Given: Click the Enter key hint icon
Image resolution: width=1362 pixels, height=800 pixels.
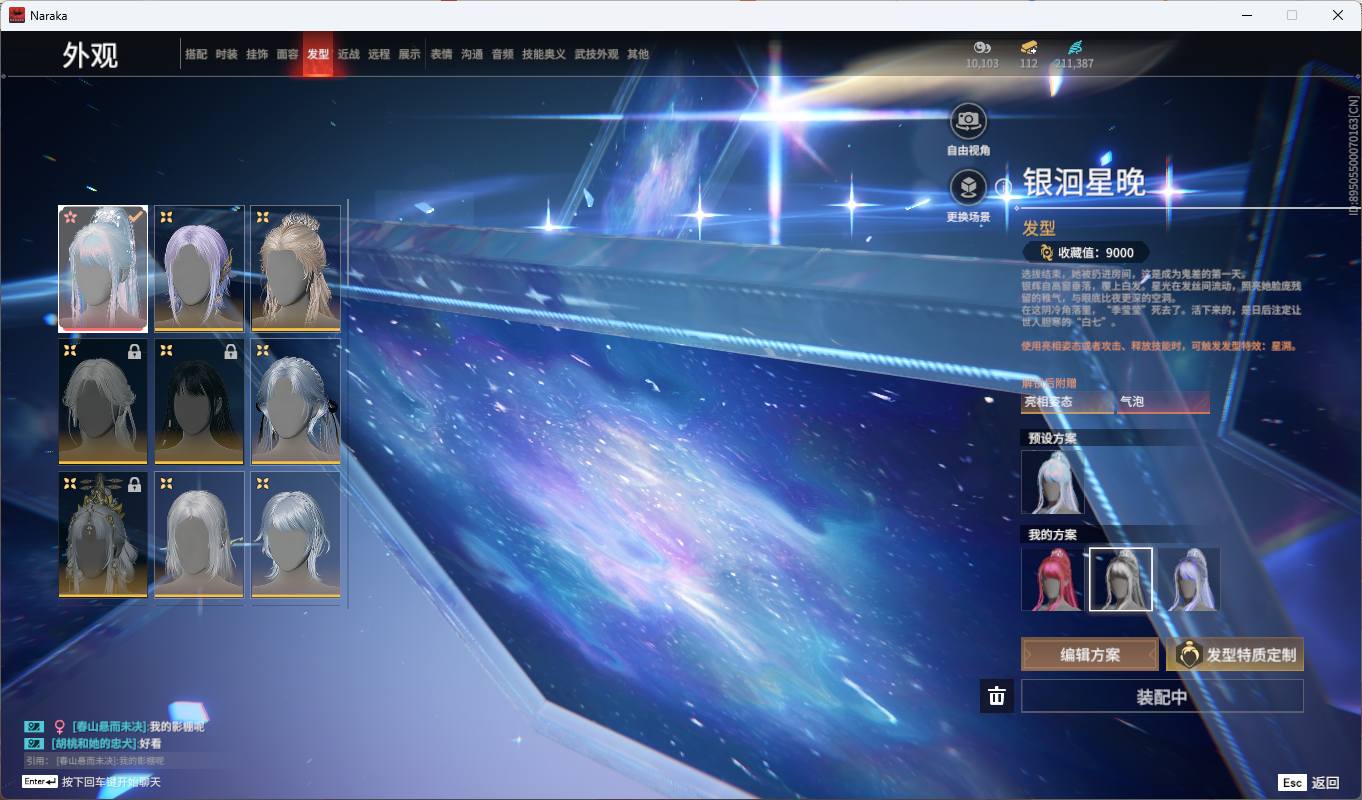Looking at the screenshot, I should [x=40, y=781].
